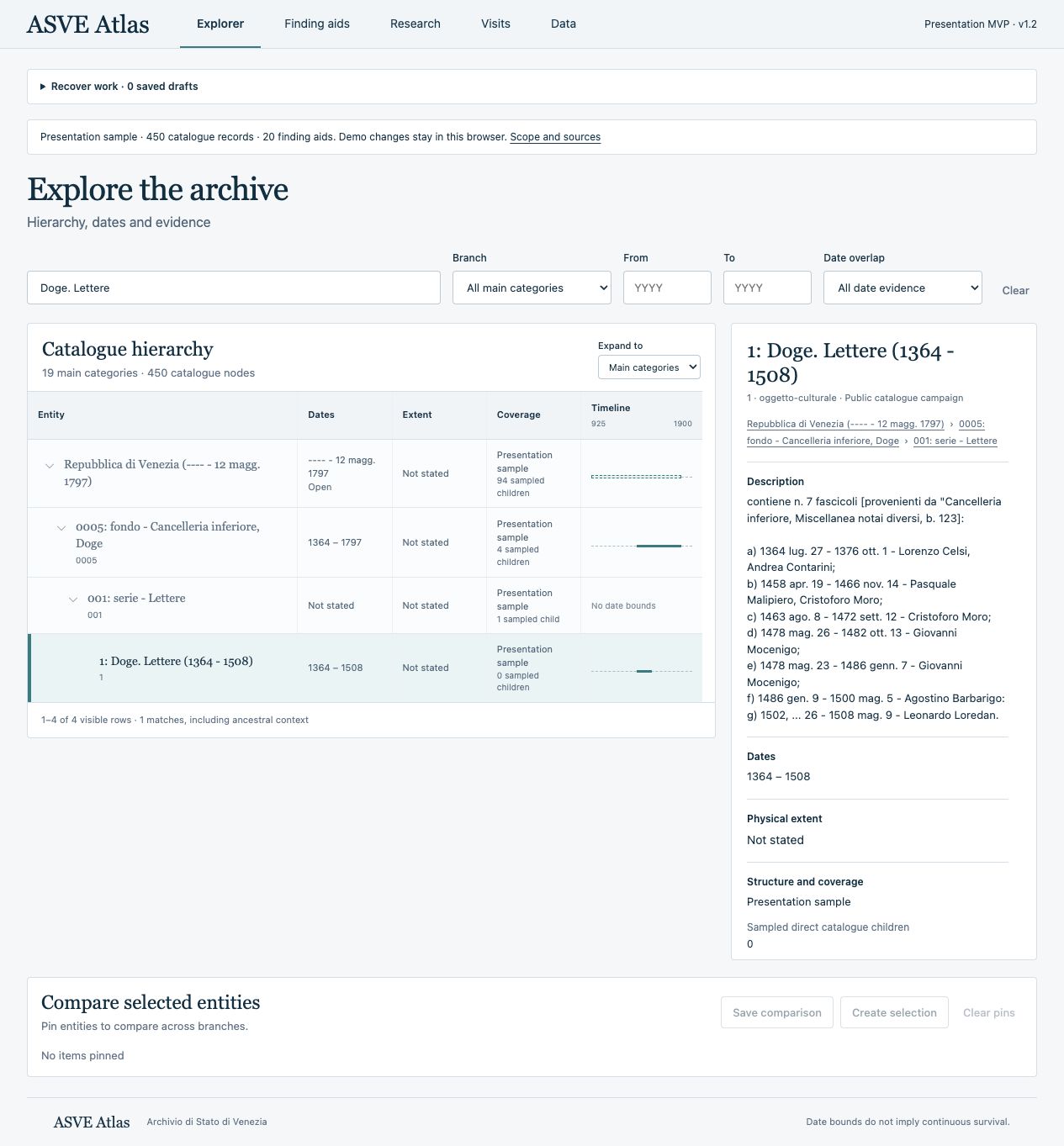Click the footer ASVE Atlas logo
The image size is (1064, 1146).
[92, 1122]
